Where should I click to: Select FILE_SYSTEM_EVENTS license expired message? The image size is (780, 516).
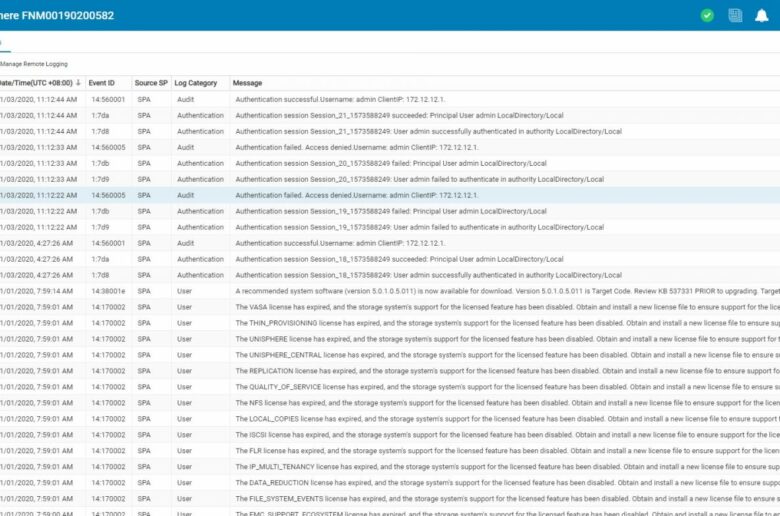pos(507,499)
